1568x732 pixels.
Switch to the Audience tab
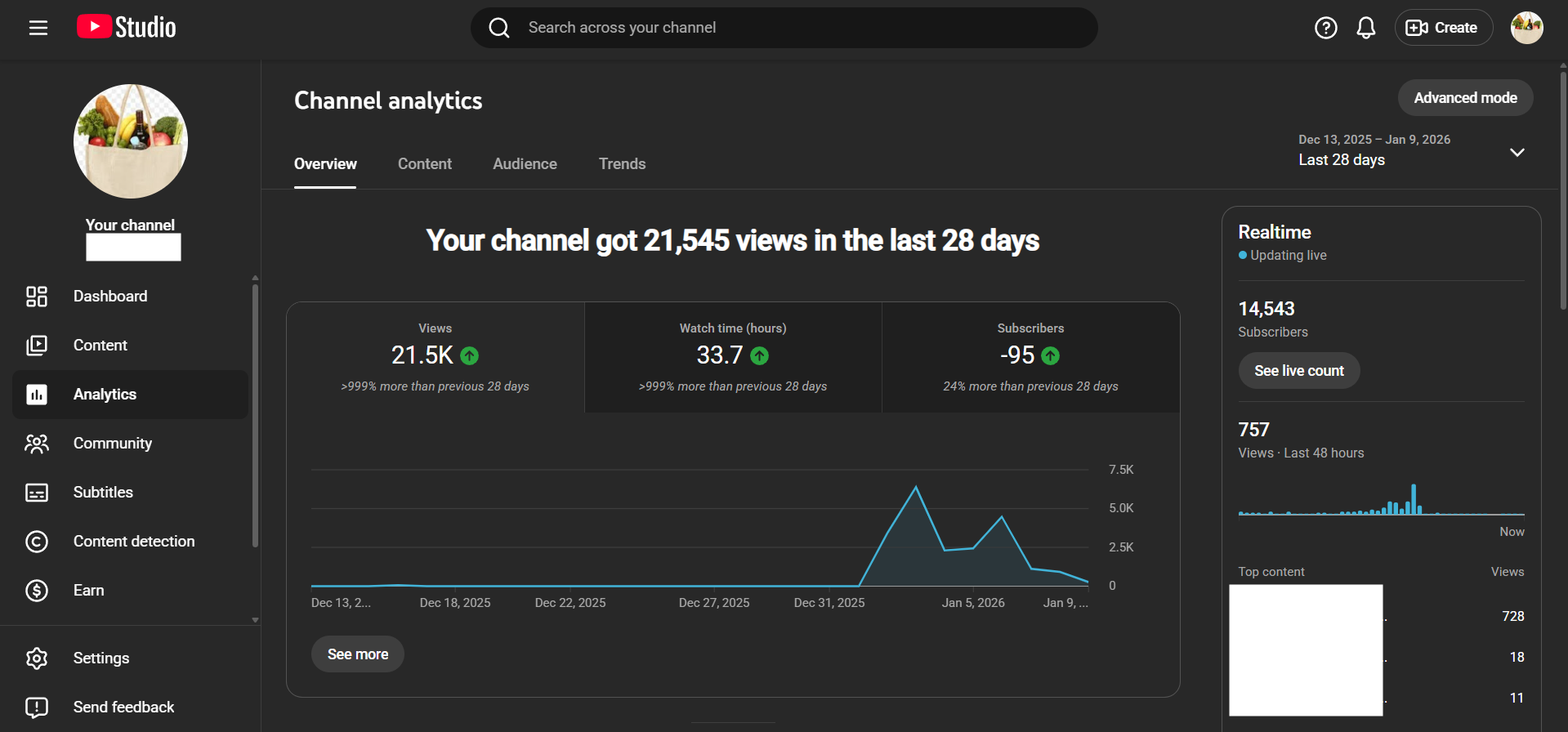(x=525, y=164)
